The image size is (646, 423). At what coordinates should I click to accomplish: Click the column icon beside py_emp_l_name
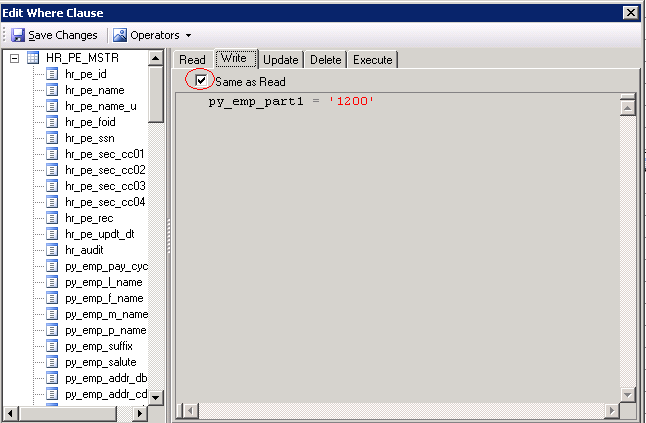53,282
